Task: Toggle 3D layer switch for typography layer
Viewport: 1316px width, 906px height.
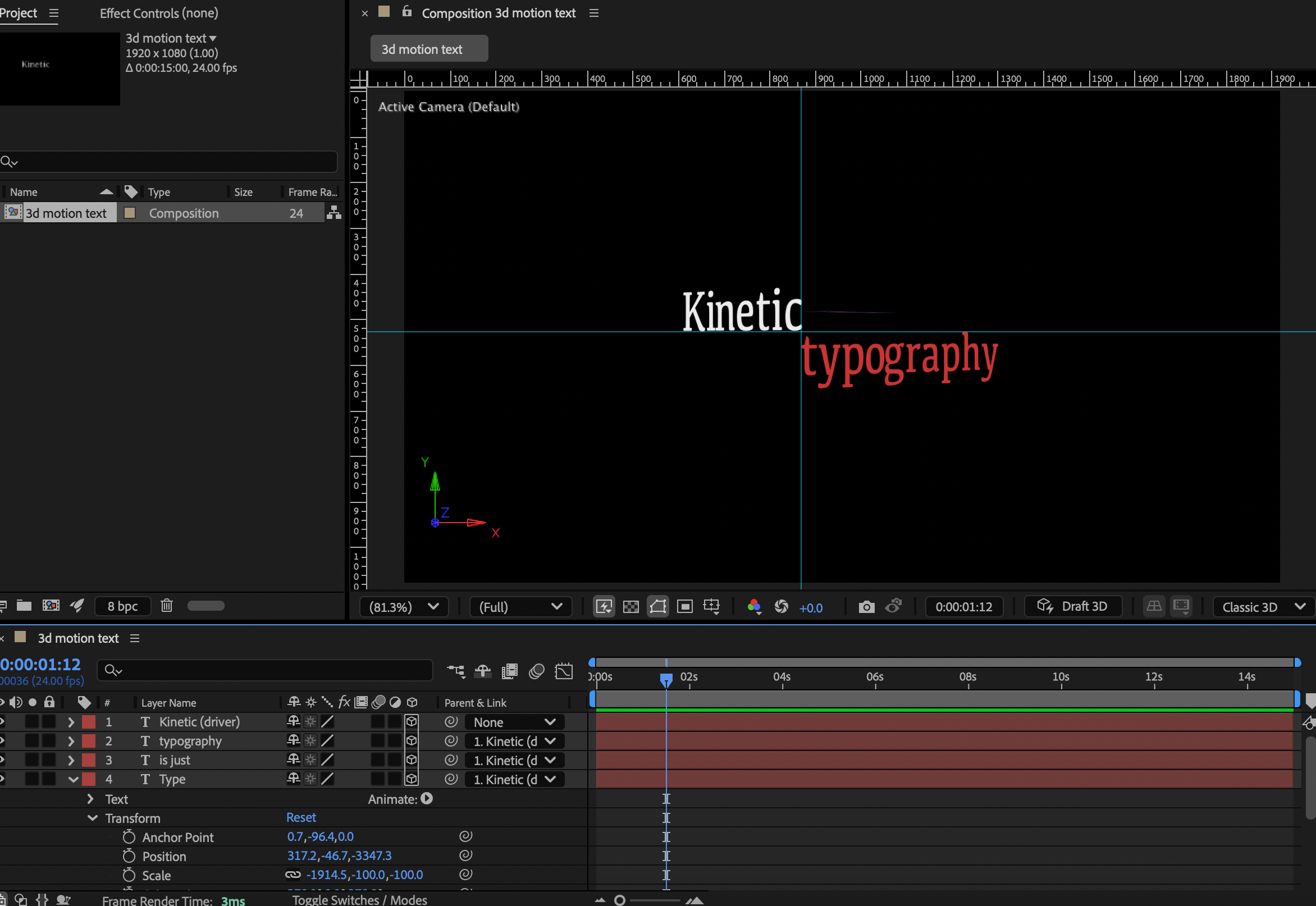Action: (412, 741)
